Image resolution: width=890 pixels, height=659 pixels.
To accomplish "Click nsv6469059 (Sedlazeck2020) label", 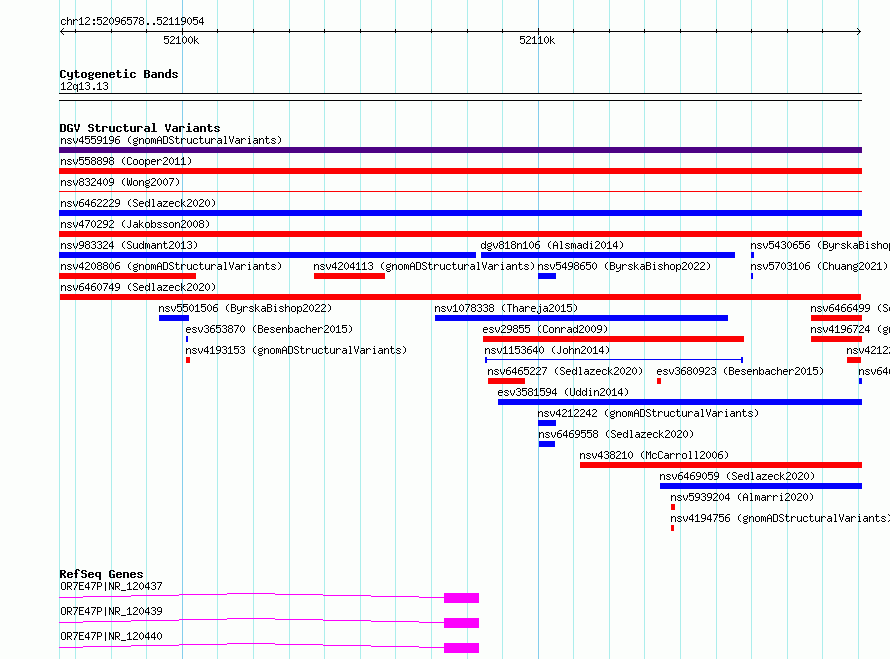I will 737,476.
